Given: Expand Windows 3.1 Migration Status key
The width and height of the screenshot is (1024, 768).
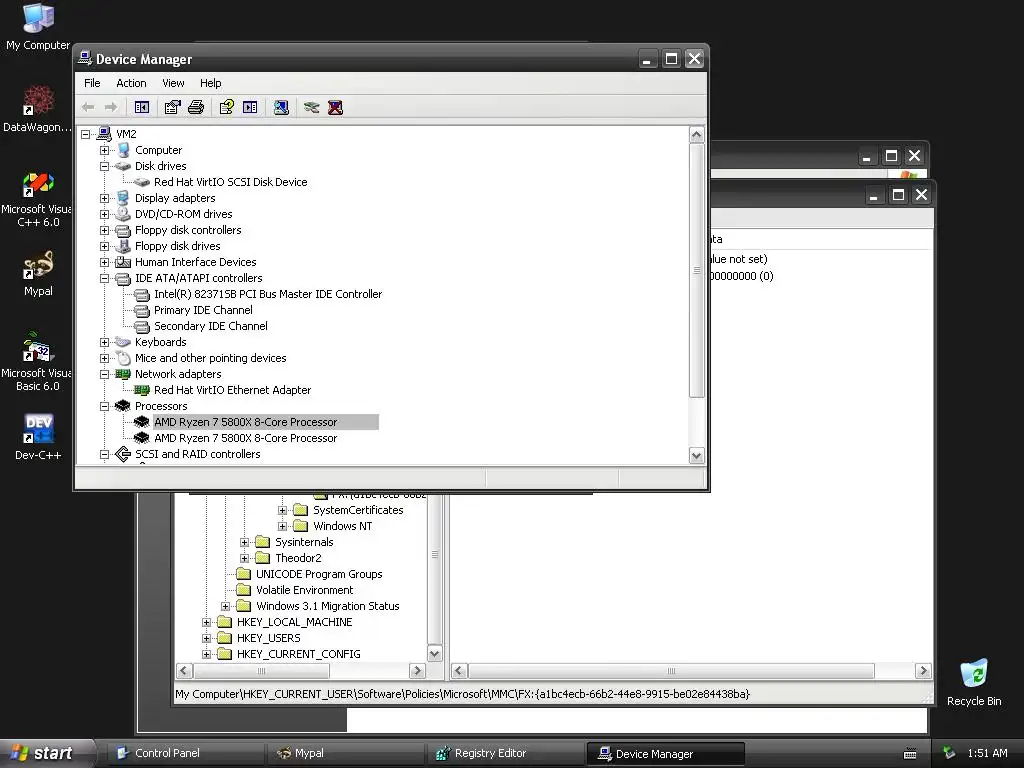Looking at the screenshot, I should coord(225,606).
